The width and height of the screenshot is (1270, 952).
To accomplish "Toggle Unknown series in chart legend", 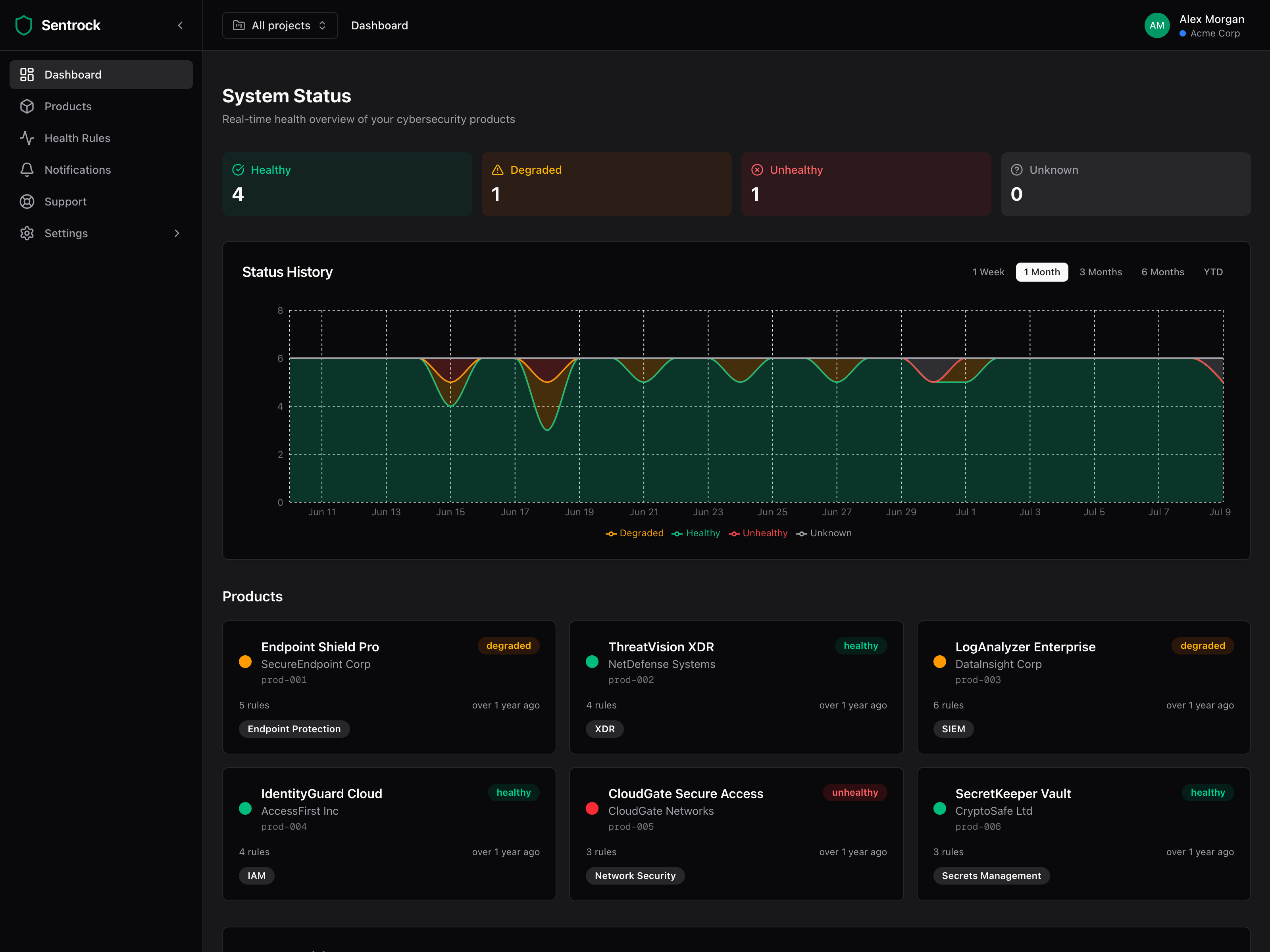I will (824, 533).
